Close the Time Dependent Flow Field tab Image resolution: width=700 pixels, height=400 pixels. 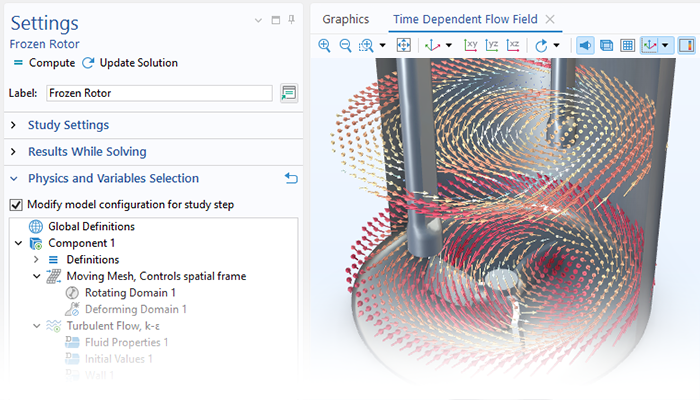tap(550, 19)
